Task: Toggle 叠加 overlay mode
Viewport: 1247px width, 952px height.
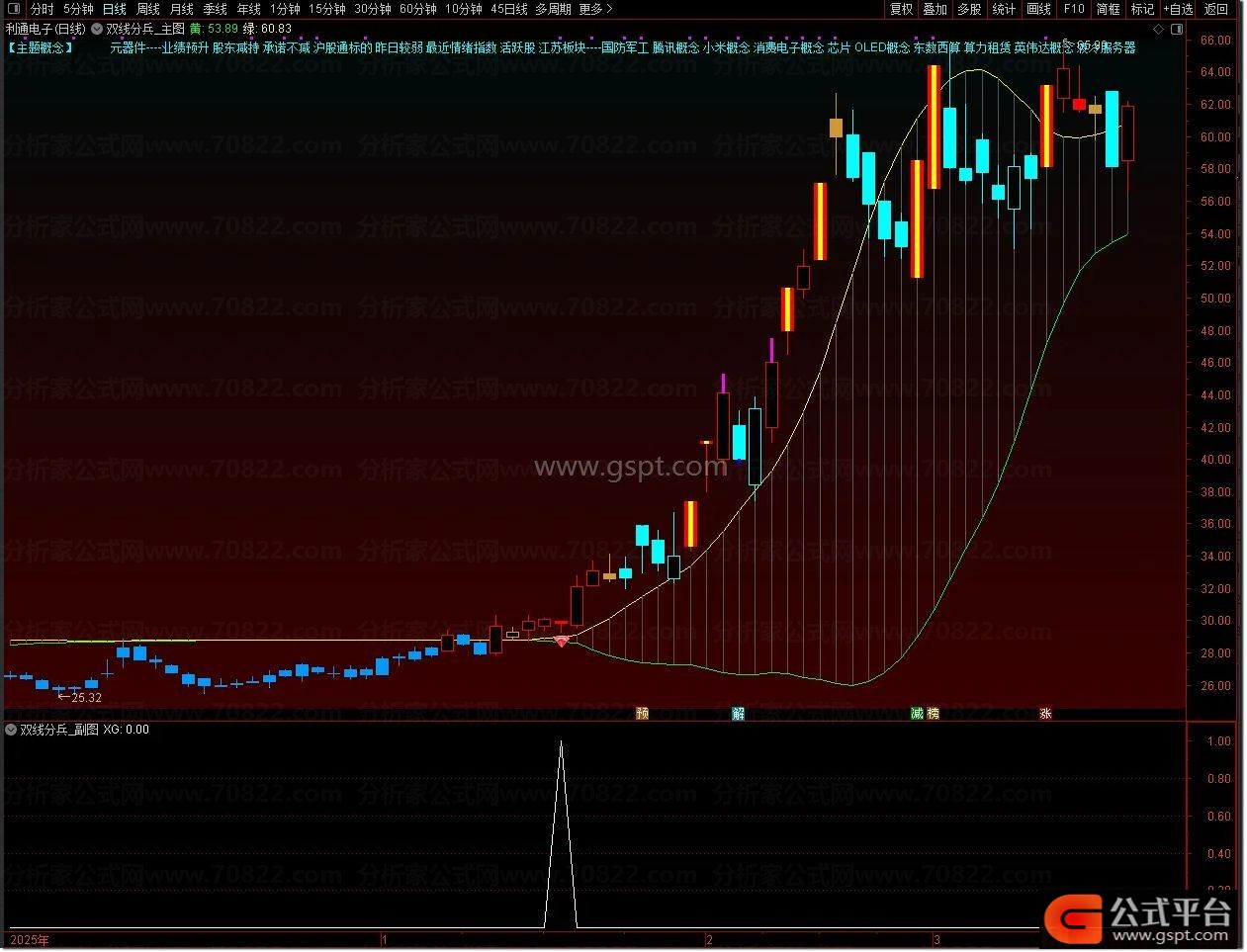Action: click(935, 9)
